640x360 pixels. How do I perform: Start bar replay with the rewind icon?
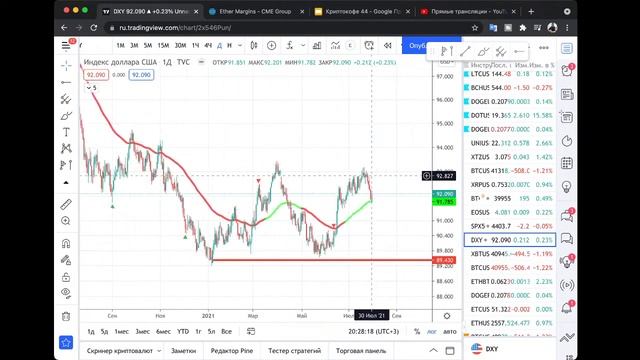coord(387,45)
